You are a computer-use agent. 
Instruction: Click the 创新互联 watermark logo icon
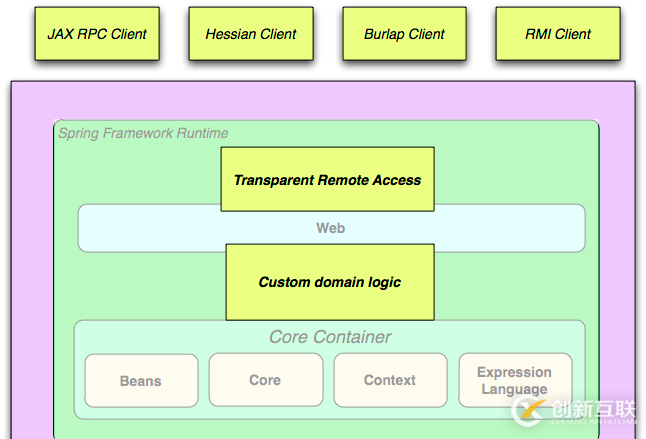point(529,411)
